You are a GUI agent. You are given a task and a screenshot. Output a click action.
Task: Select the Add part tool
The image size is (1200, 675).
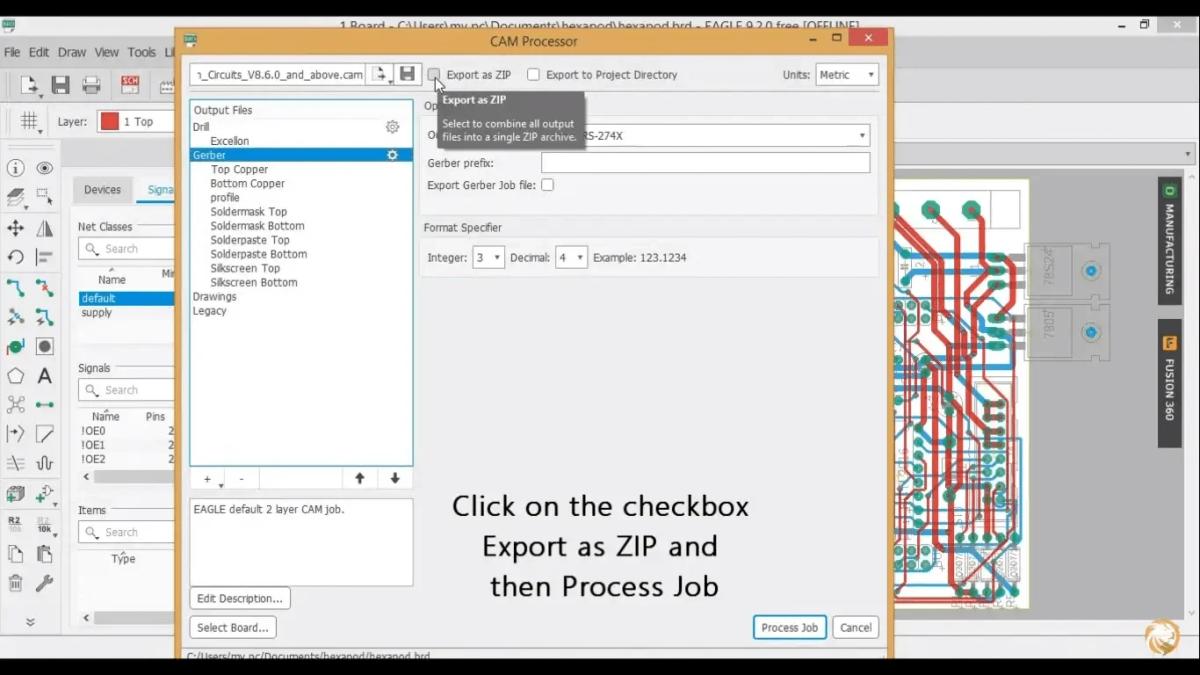pos(44,494)
